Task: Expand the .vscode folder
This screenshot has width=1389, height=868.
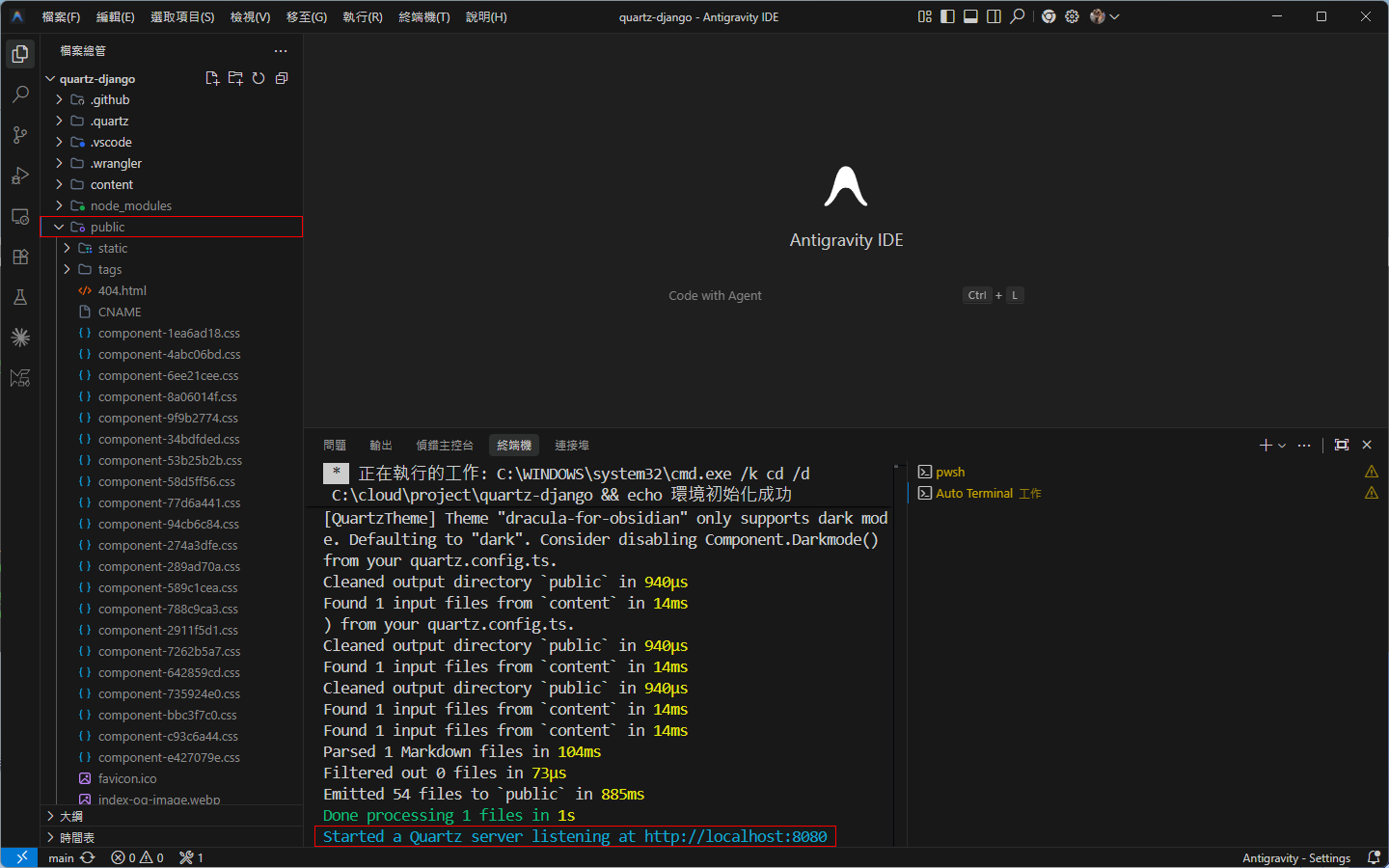Action: pos(172,142)
